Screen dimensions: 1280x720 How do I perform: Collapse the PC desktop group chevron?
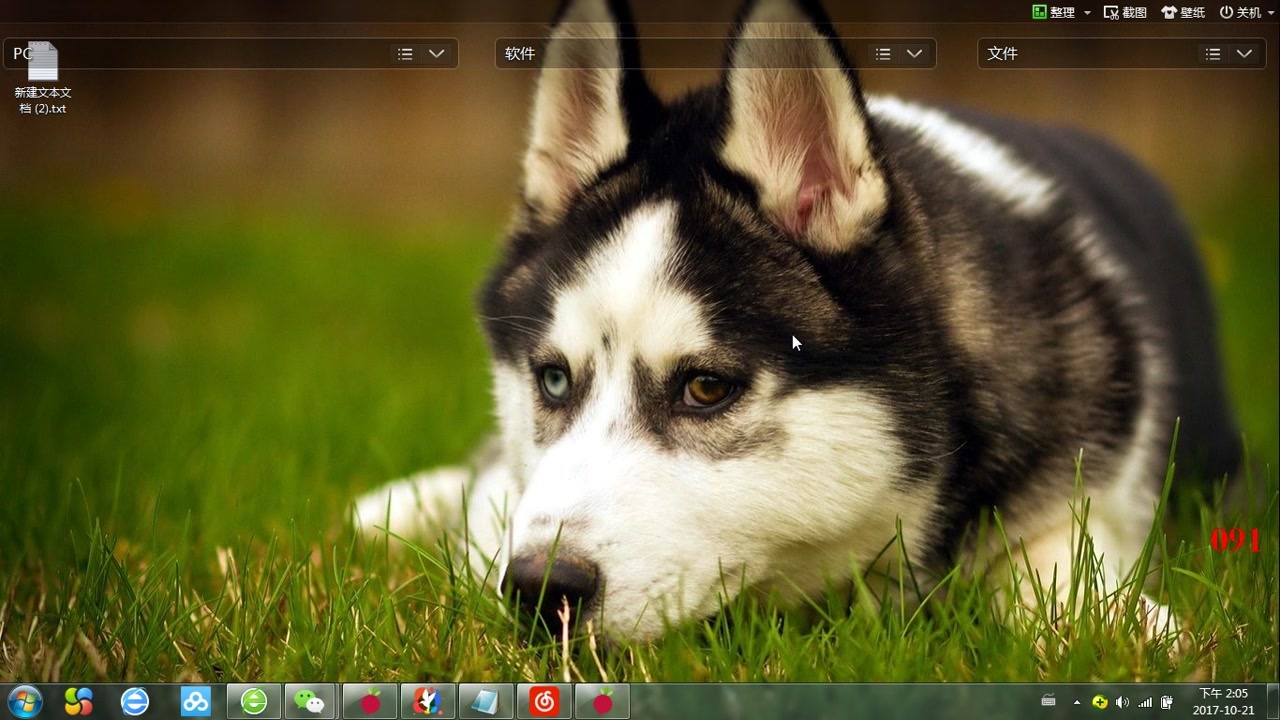[x=436, y=54]
